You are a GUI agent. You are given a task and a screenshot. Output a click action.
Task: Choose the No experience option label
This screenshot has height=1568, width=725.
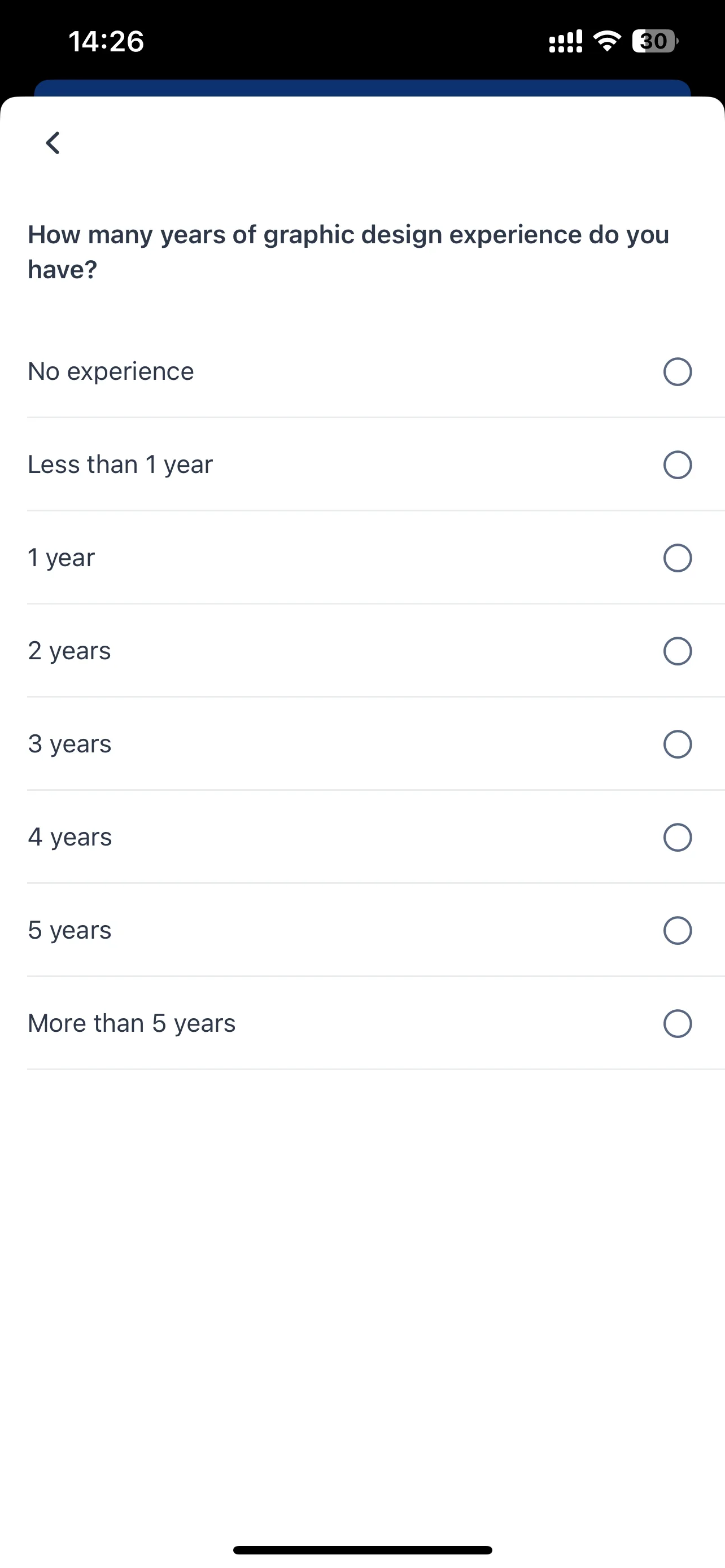coord(111,371)
